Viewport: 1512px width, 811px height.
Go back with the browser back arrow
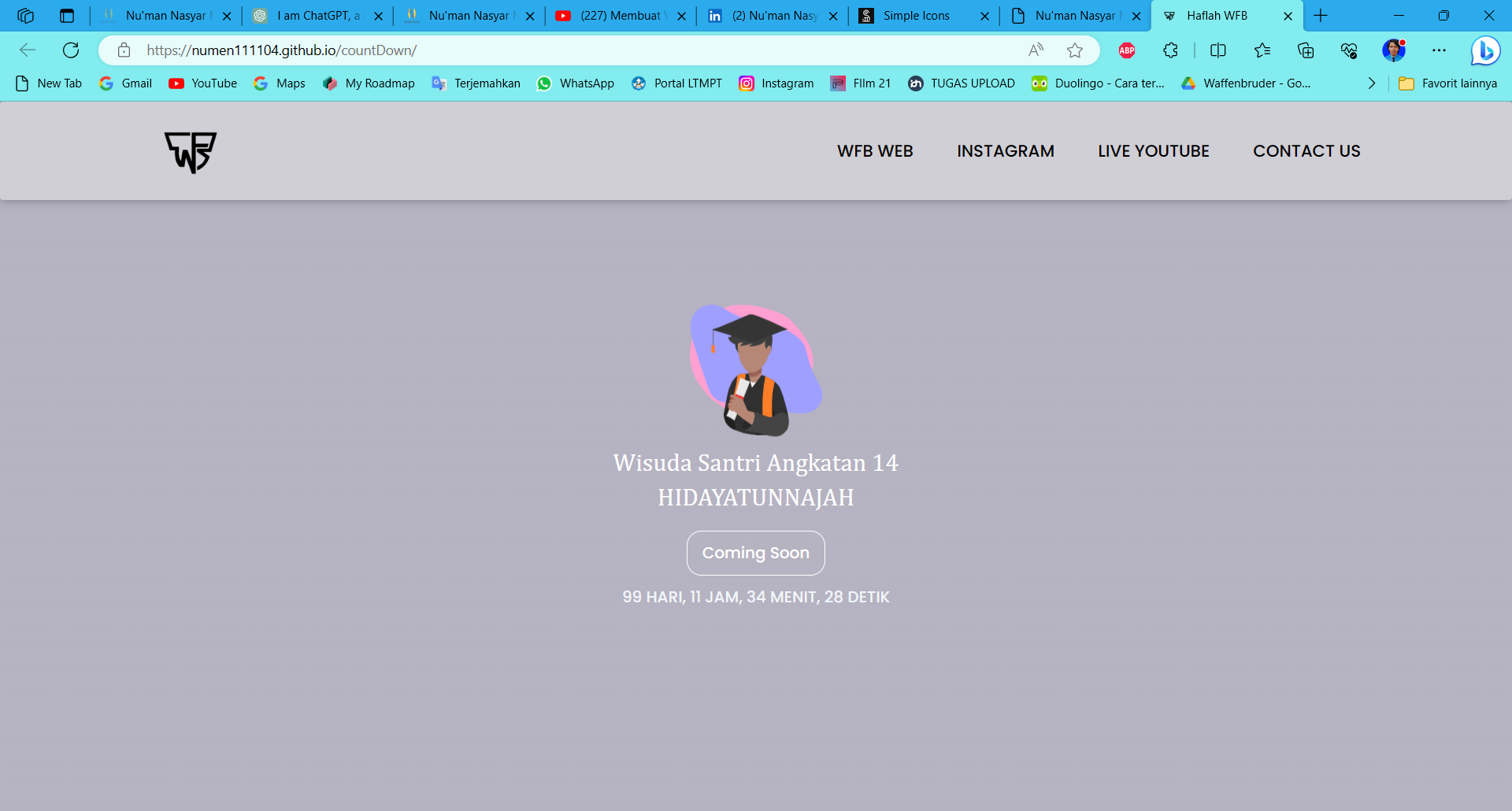[28, 50]
